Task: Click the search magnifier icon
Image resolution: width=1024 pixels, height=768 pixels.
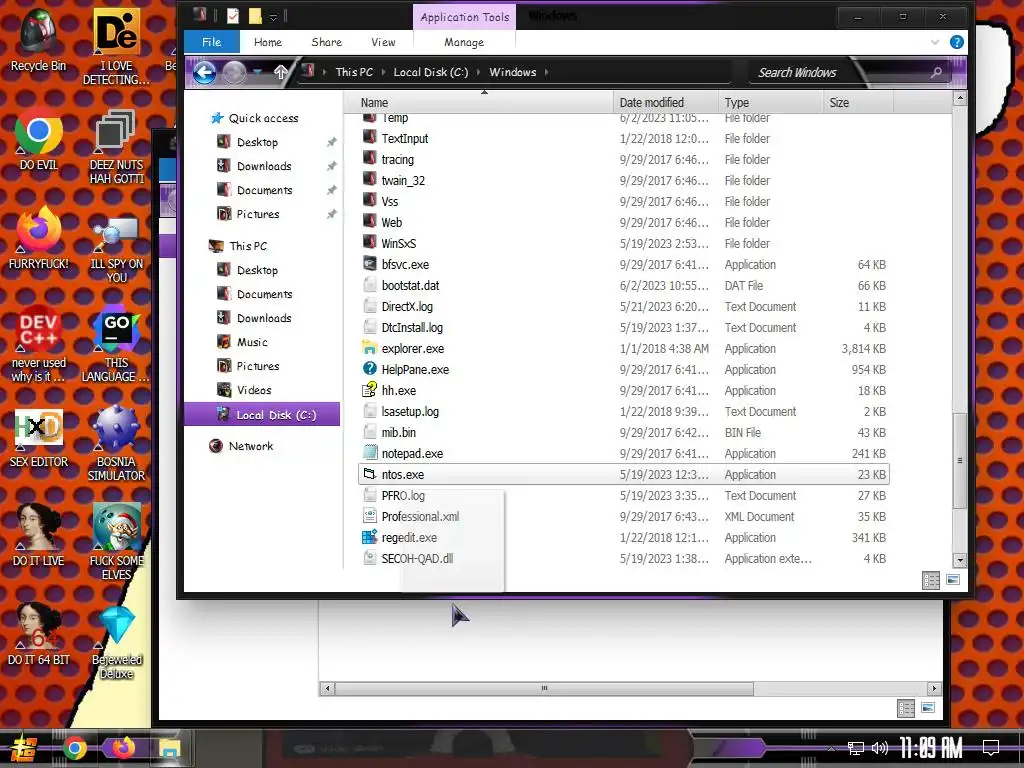Action: [936, 72]
